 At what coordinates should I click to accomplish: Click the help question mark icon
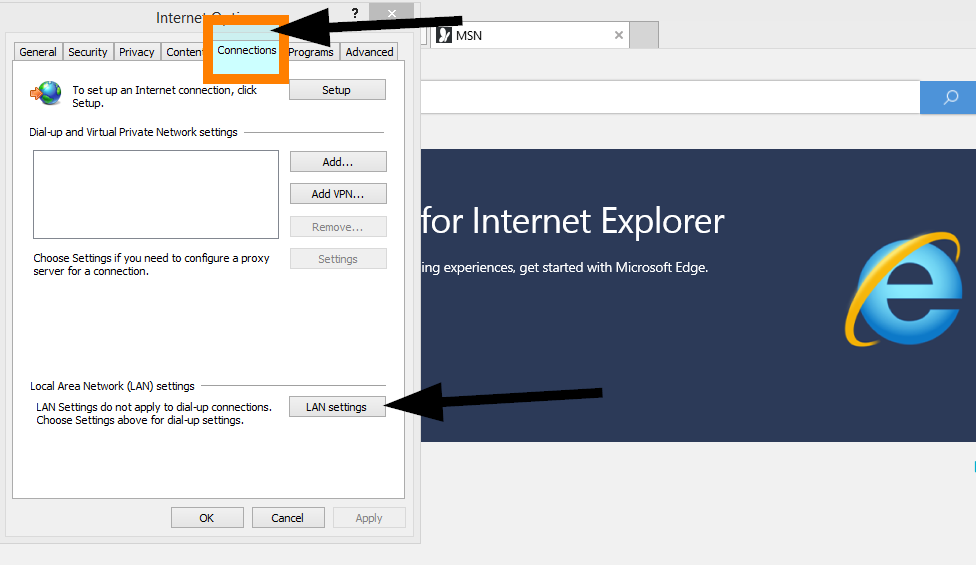click(x=355, y=13)
